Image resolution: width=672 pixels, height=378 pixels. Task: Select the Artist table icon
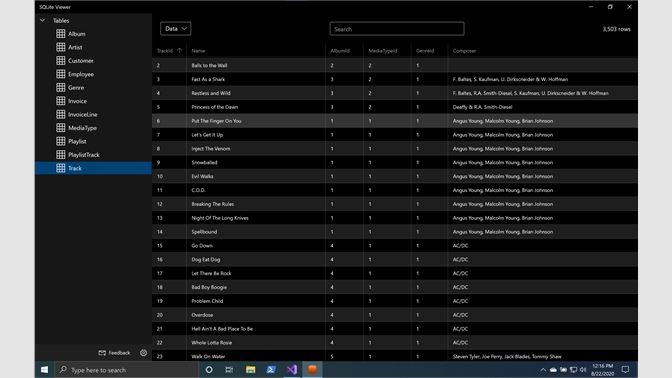coord(61,47)
